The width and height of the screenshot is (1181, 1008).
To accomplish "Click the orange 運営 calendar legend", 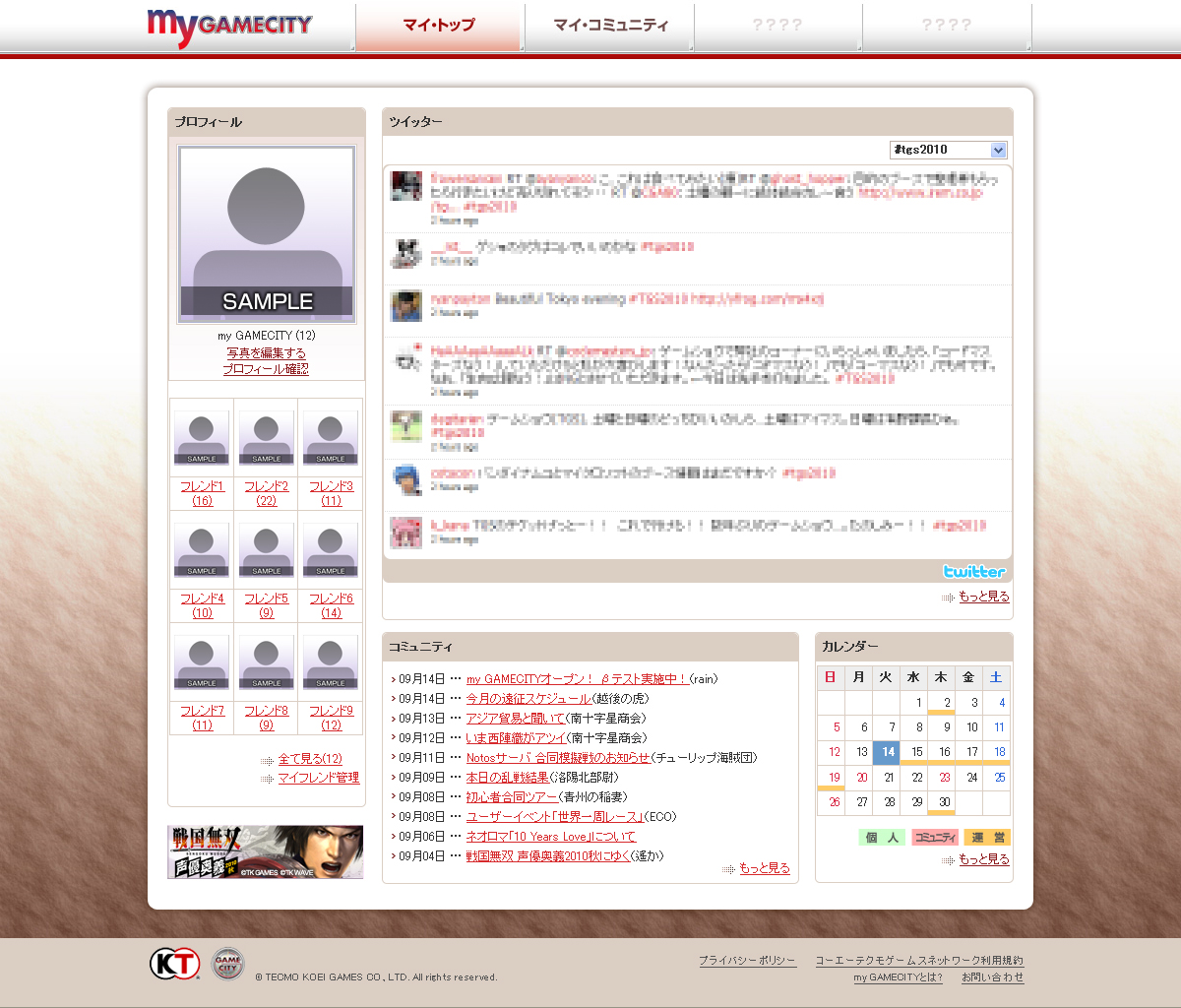I will [x=987, y=838].
